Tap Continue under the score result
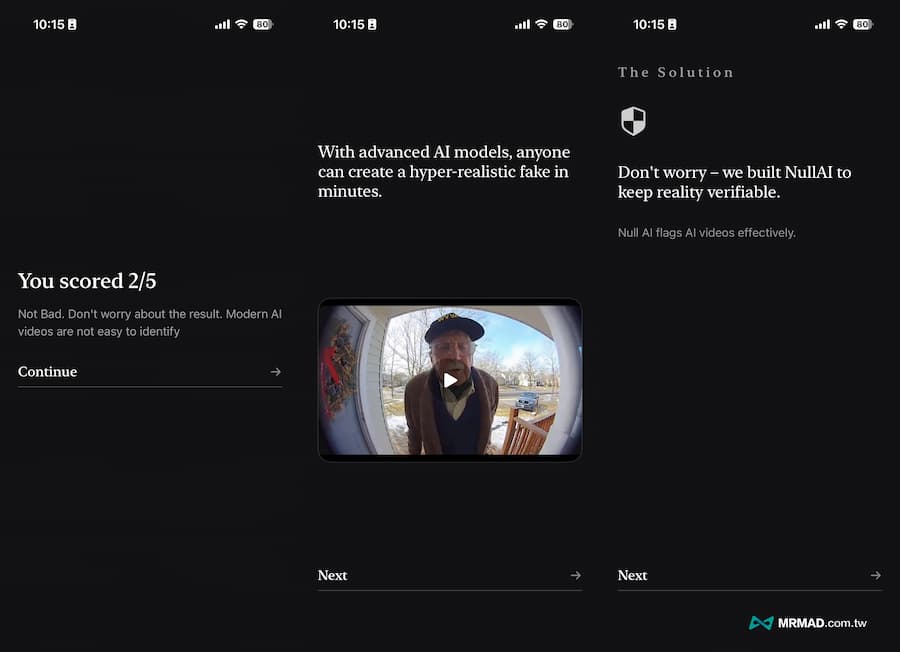The width and height of the screenshot is (900, 652). (47, 371)
